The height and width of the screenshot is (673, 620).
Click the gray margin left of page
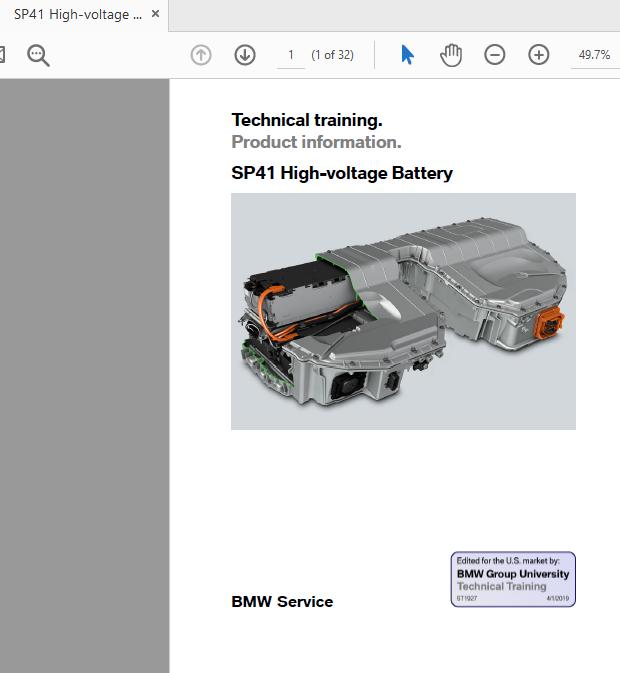coord(84,375)
